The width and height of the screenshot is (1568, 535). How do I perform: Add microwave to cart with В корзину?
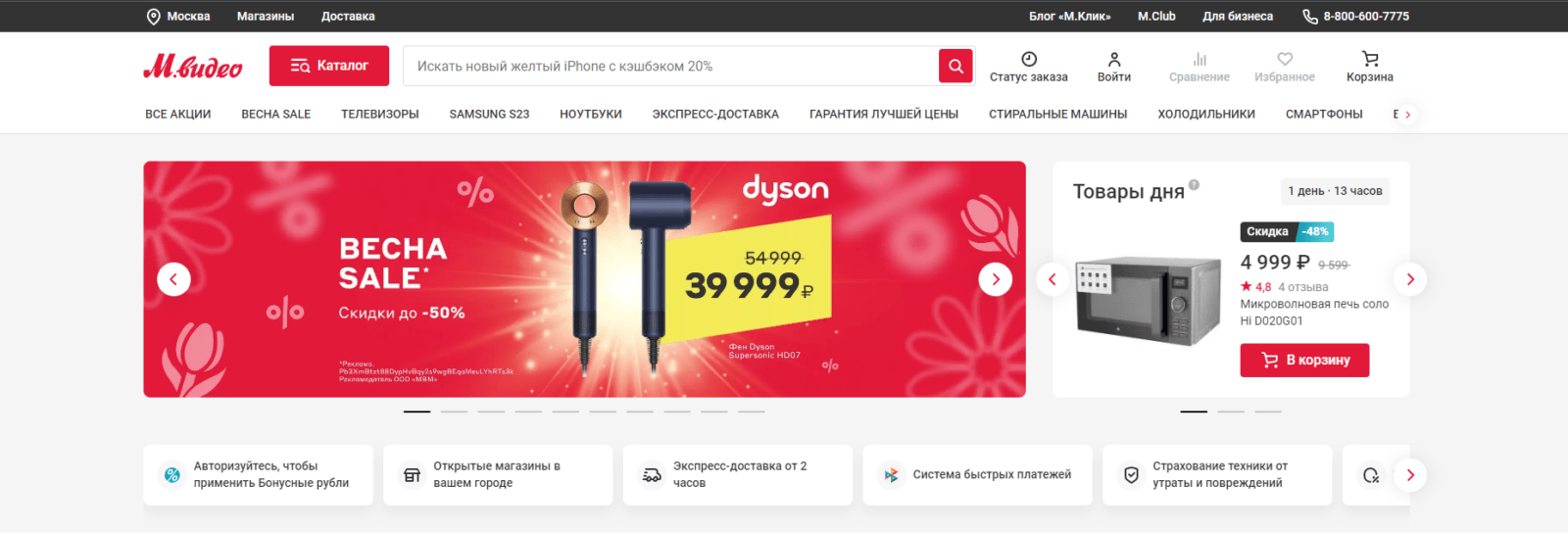click(x=1304, y=361)
